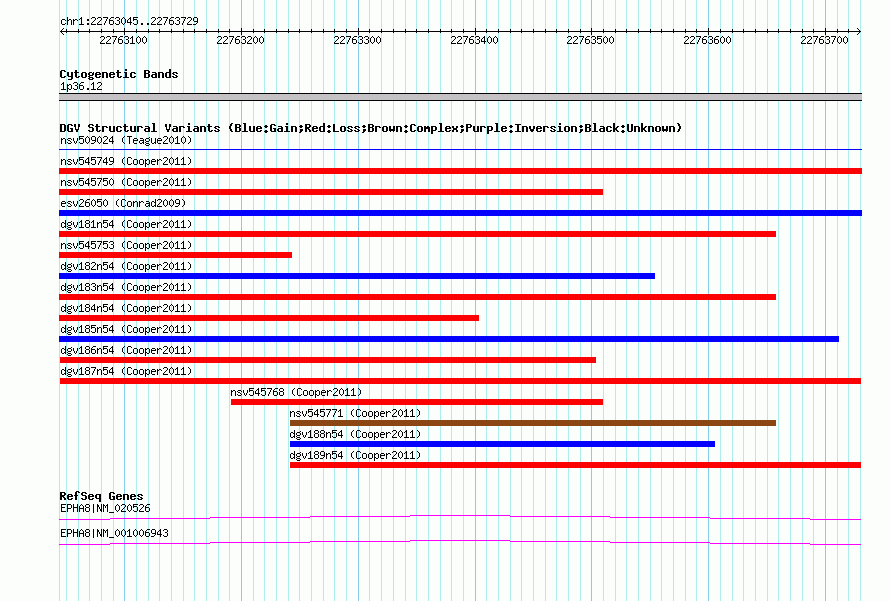Open the esv26050 (Conrad2009) label
Image resolution: width=890 pixels, height=601 pixels.
tap(123, 203)
